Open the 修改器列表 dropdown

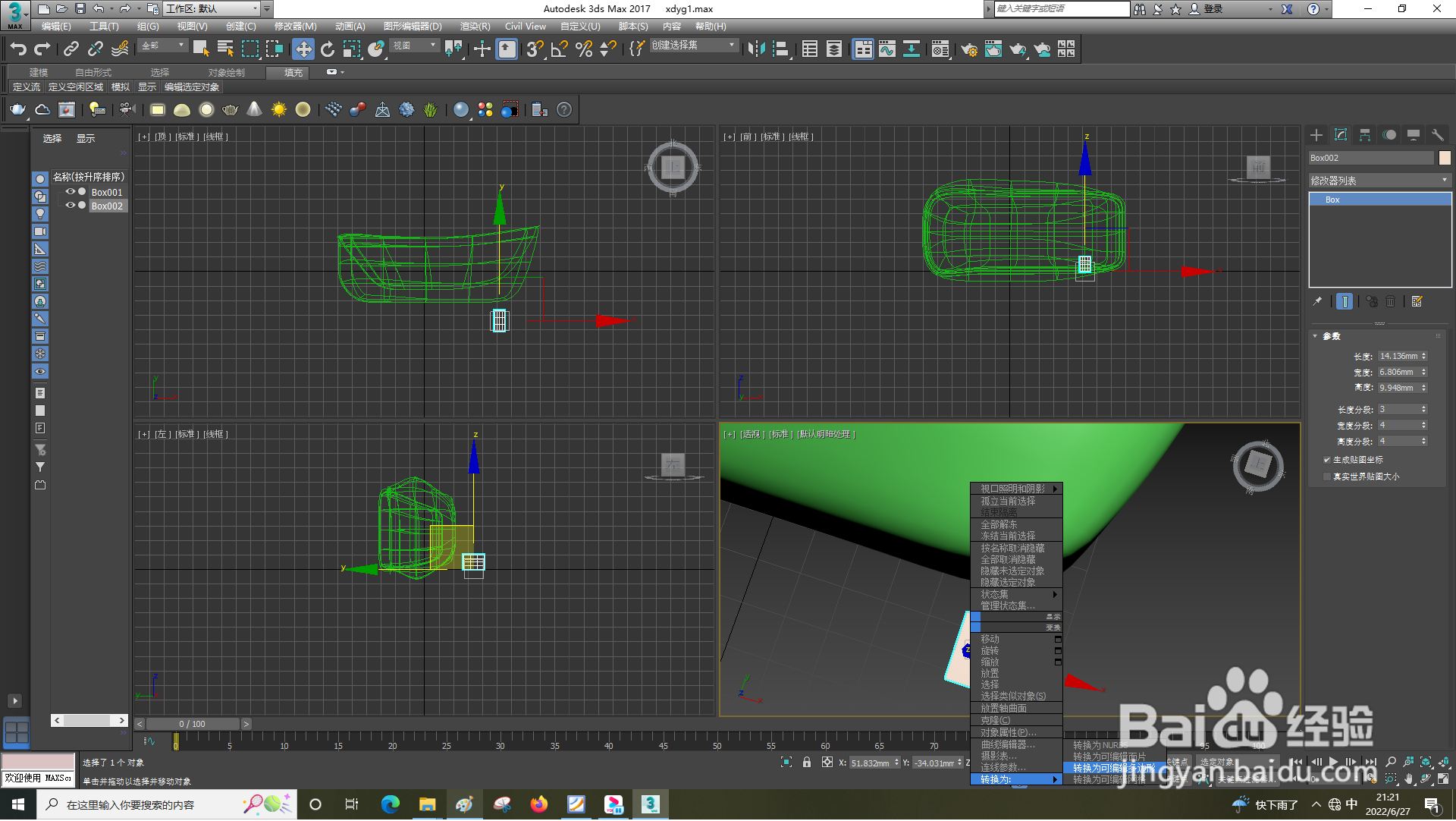[x=1379, y=181]
